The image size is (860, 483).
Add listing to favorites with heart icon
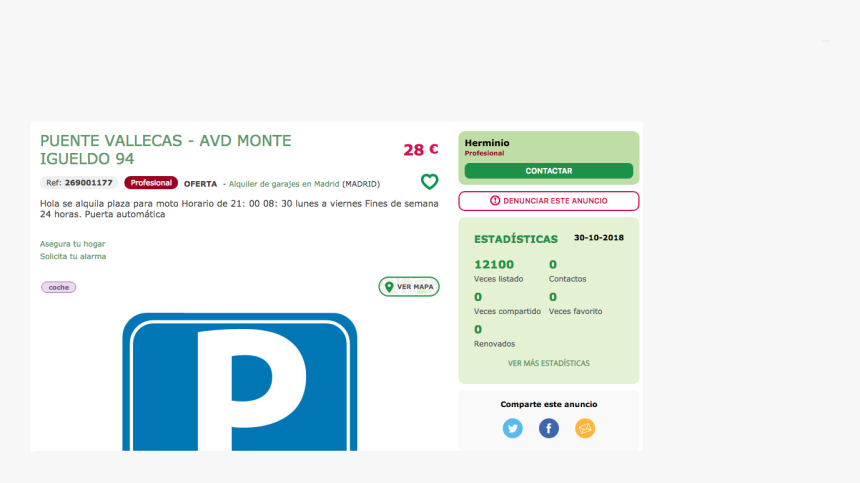[429, 181]
